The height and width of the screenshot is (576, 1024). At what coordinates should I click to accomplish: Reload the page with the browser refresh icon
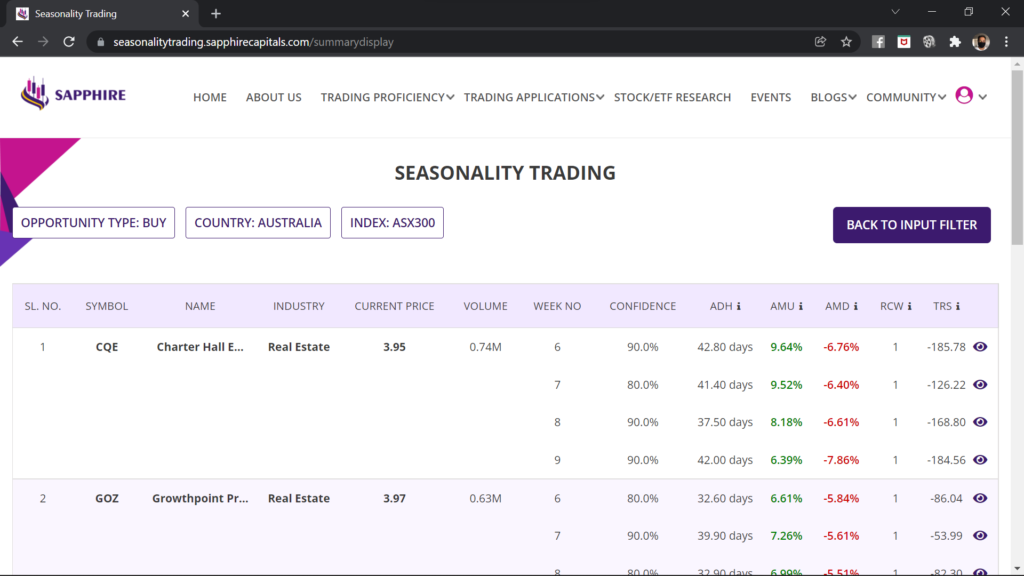coord(69,42)
